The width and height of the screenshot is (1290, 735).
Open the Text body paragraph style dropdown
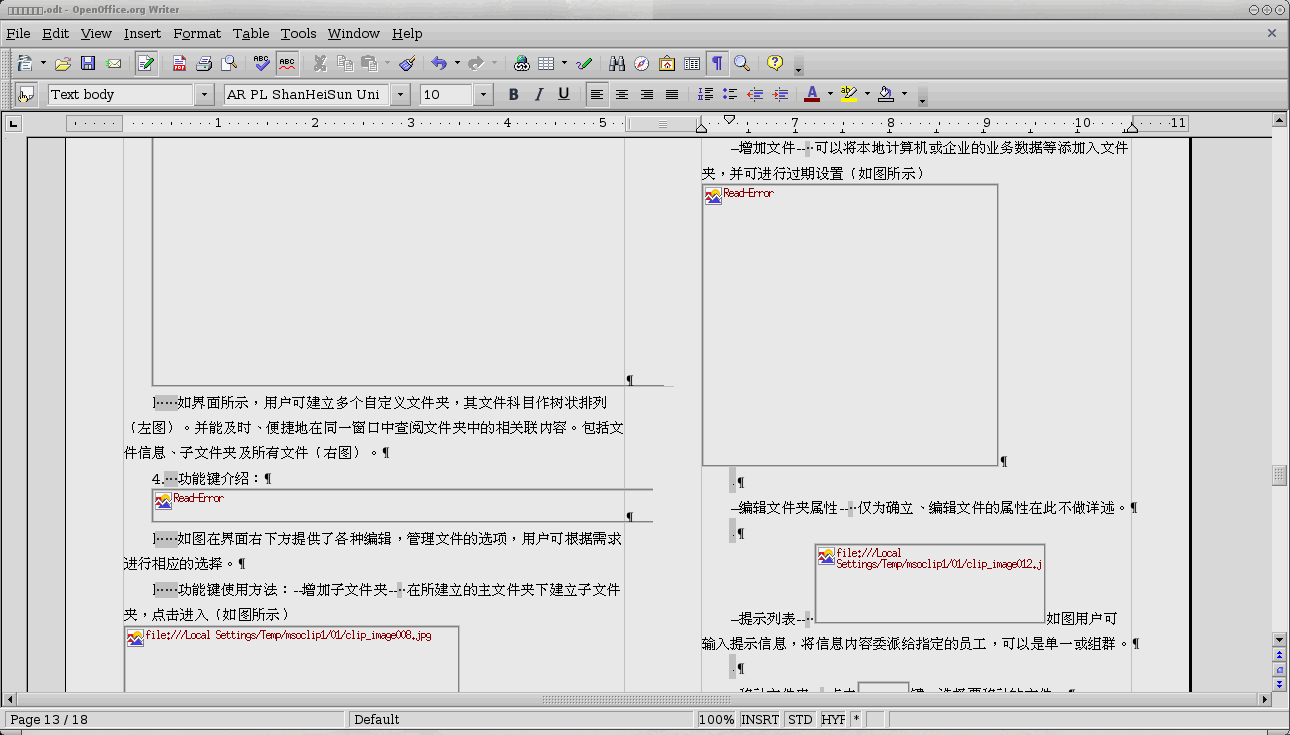pyautogui.click(x=205, y=95)
